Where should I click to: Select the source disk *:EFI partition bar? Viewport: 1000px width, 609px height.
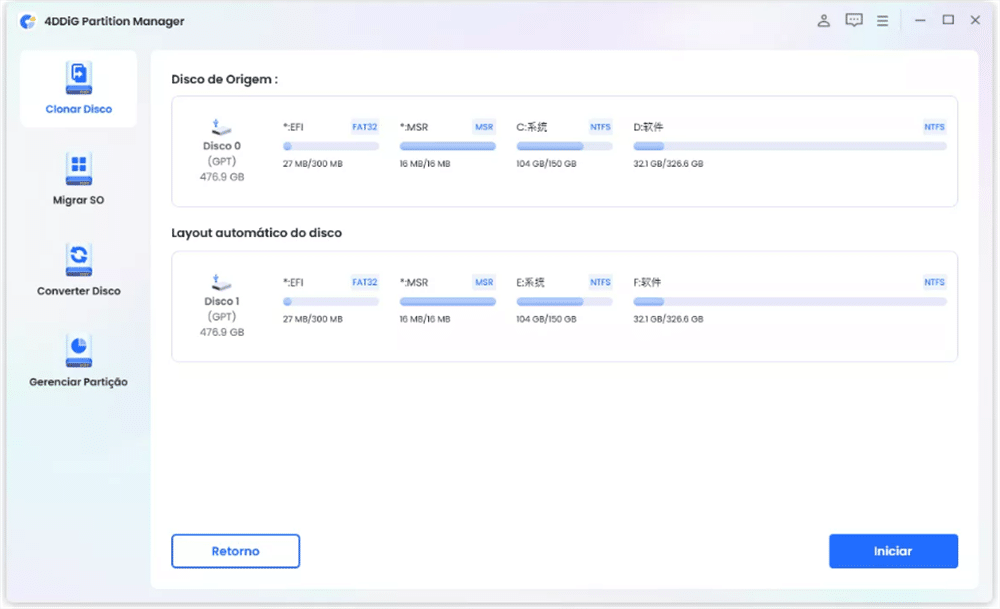[x=331, y=146]
